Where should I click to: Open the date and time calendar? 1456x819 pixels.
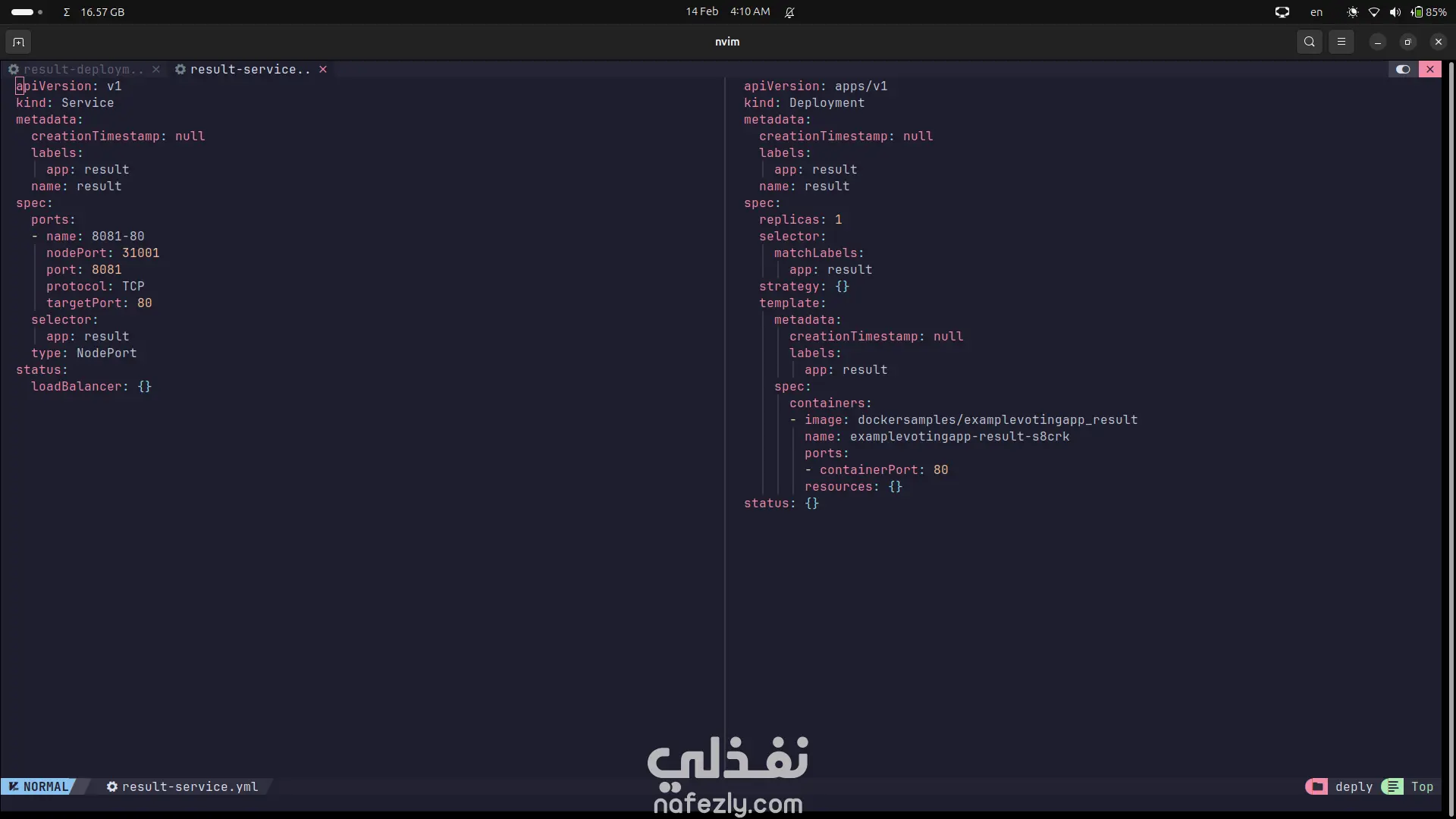727,11
